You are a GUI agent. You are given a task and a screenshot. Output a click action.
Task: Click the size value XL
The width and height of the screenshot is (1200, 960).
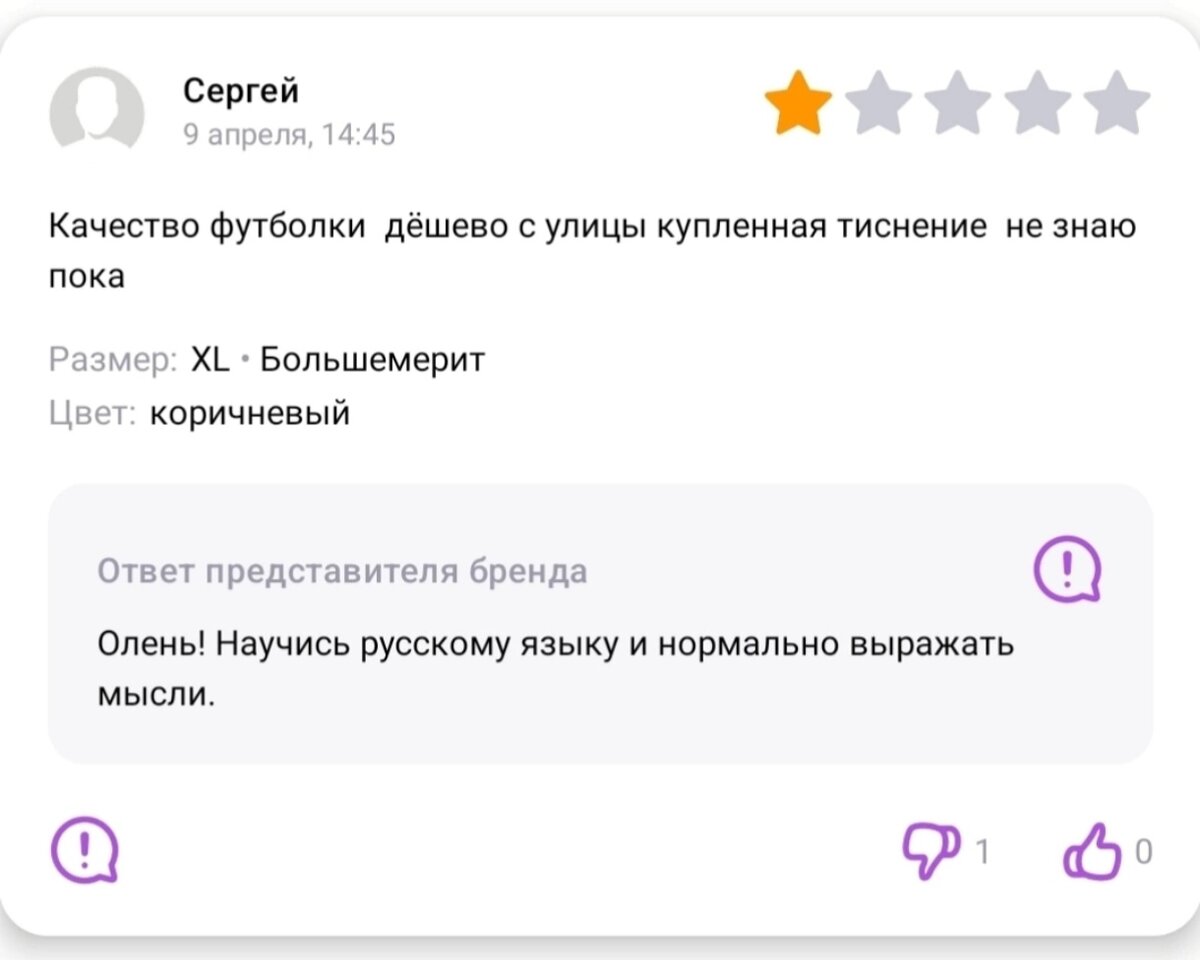210,358
